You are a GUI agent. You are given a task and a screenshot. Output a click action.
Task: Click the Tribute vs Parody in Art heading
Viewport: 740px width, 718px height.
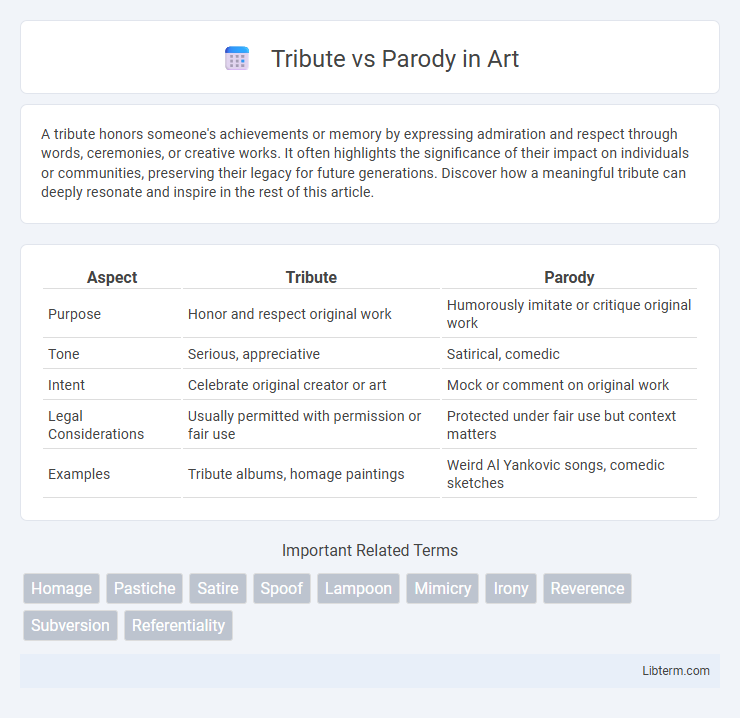(395, 59)
